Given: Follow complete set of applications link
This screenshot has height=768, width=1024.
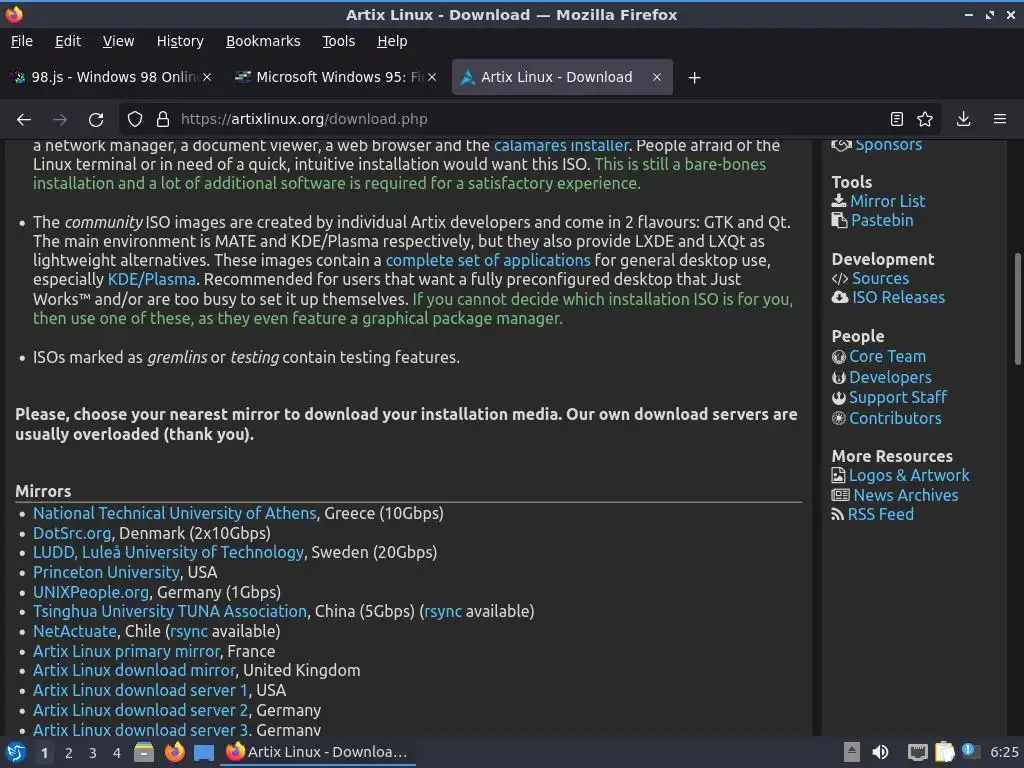Looking at the screenshot, I should click(x=488, y=261).
